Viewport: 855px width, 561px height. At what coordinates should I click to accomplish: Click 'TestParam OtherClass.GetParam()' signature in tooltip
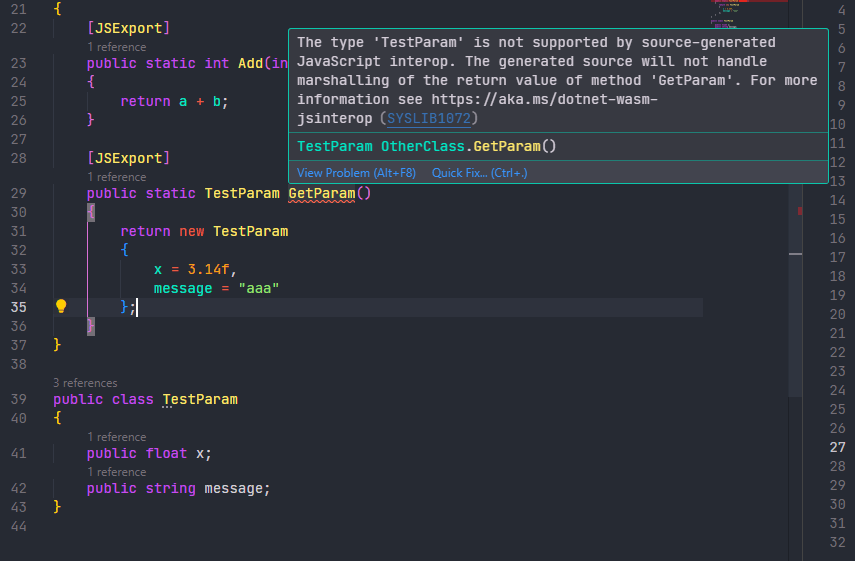click(x=426, y=146)
